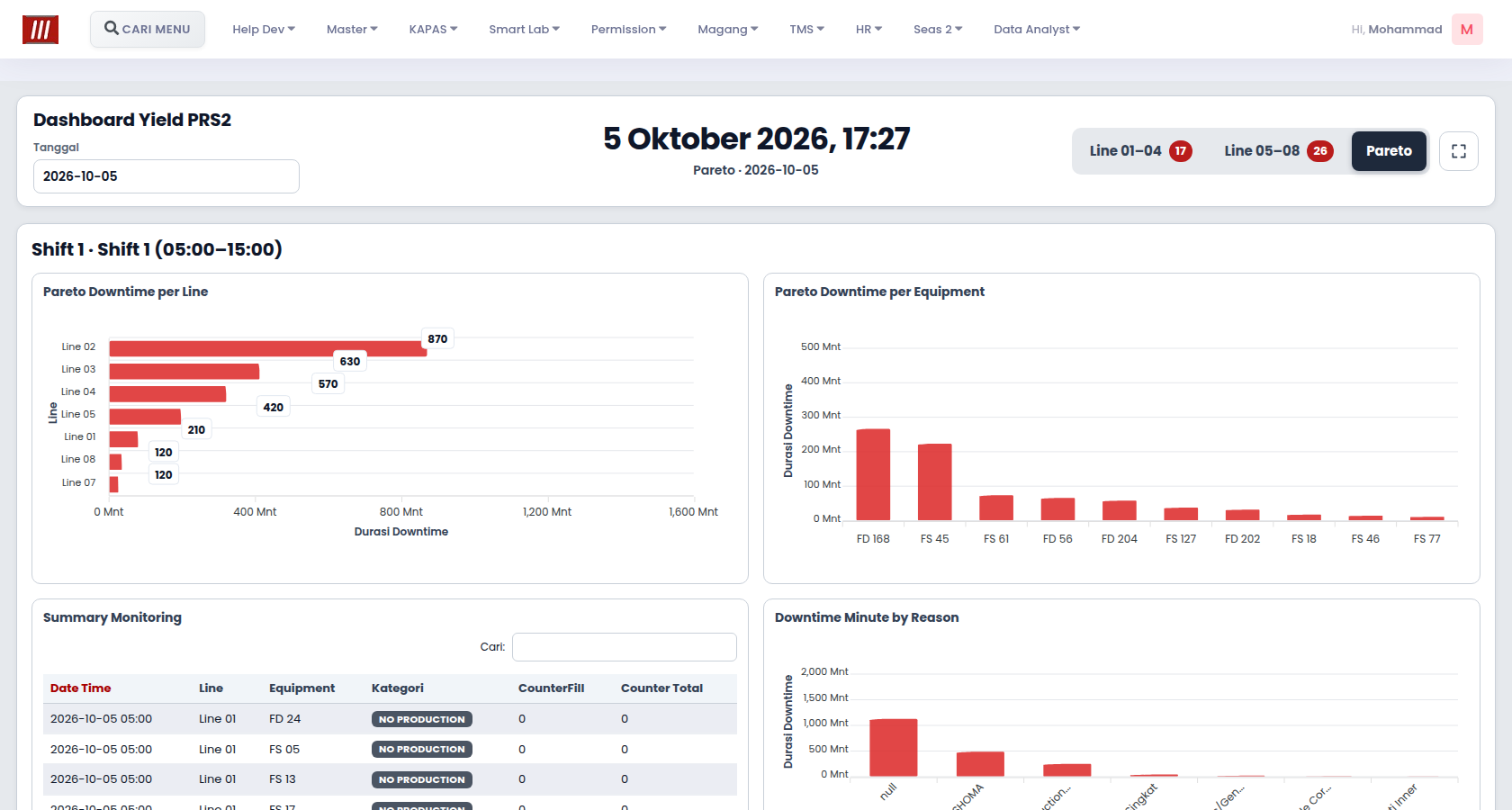Click the FD 56 equipment bar
Screen dimensions: 1512x810
pos(1058,508)
